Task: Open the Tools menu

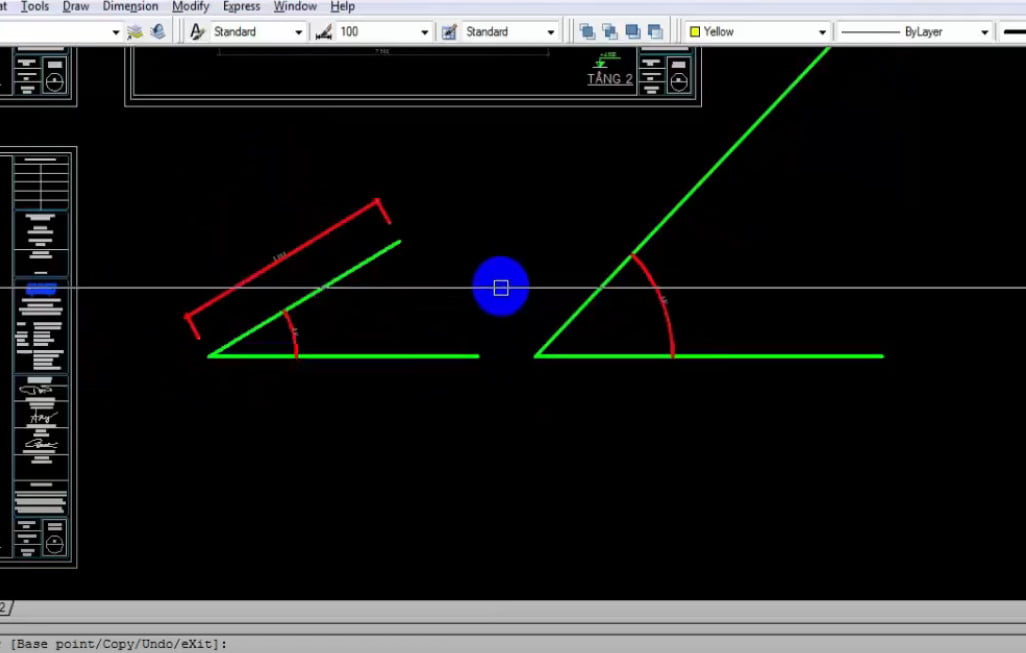Action: pos(35,7)
